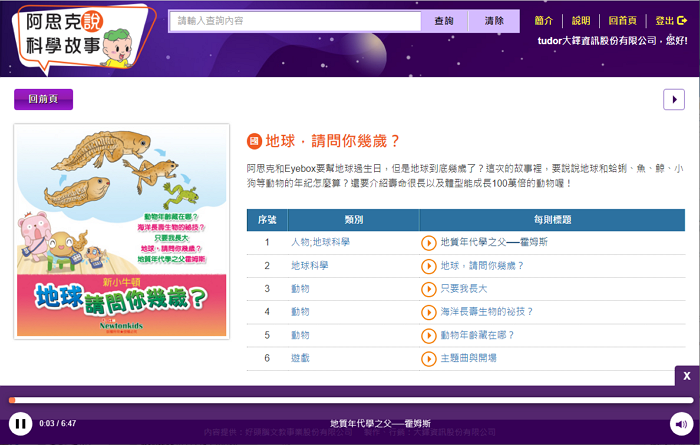This screenshot has width=700, height=445.
Task: Click the 每則標題 column header
Action: coord(552,220)
